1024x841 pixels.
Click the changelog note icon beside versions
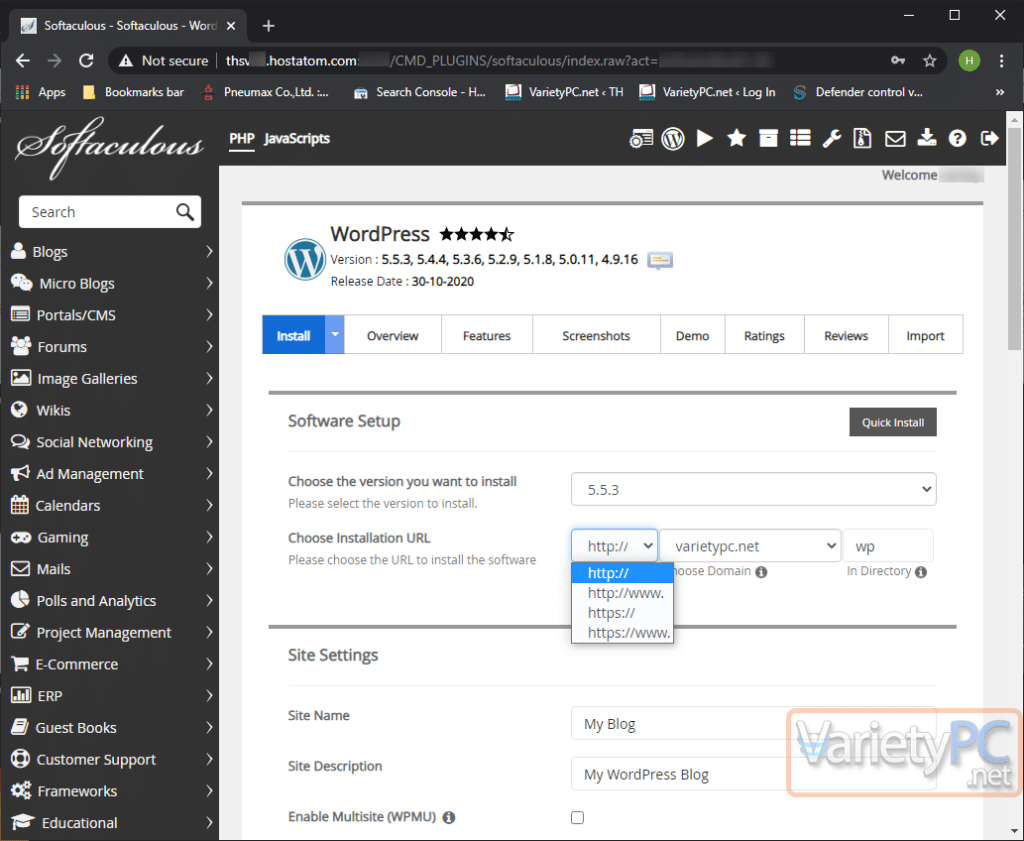pyautogui.click(x=660, y=261)
